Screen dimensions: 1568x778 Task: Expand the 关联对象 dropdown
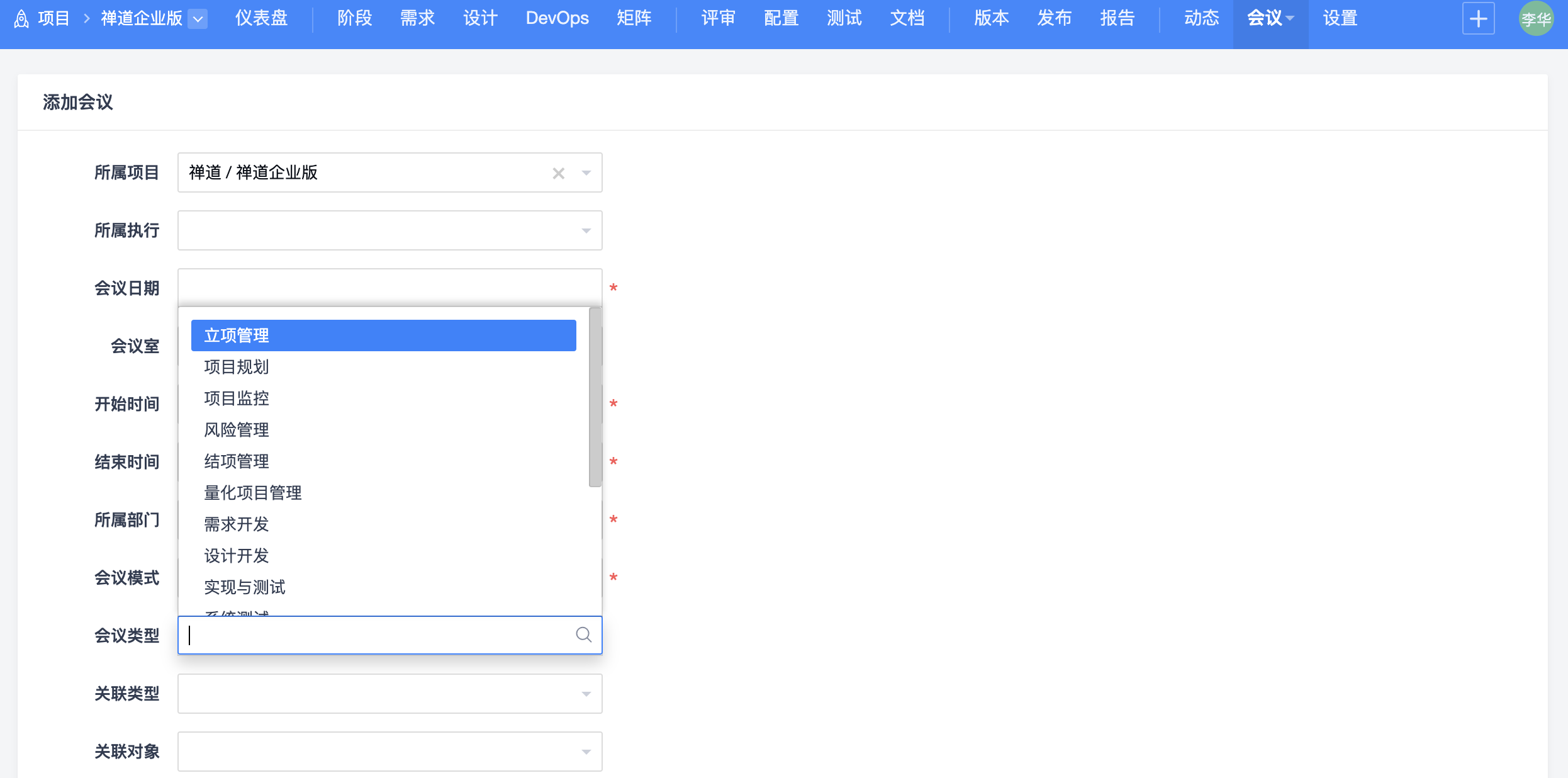[389, 752]
